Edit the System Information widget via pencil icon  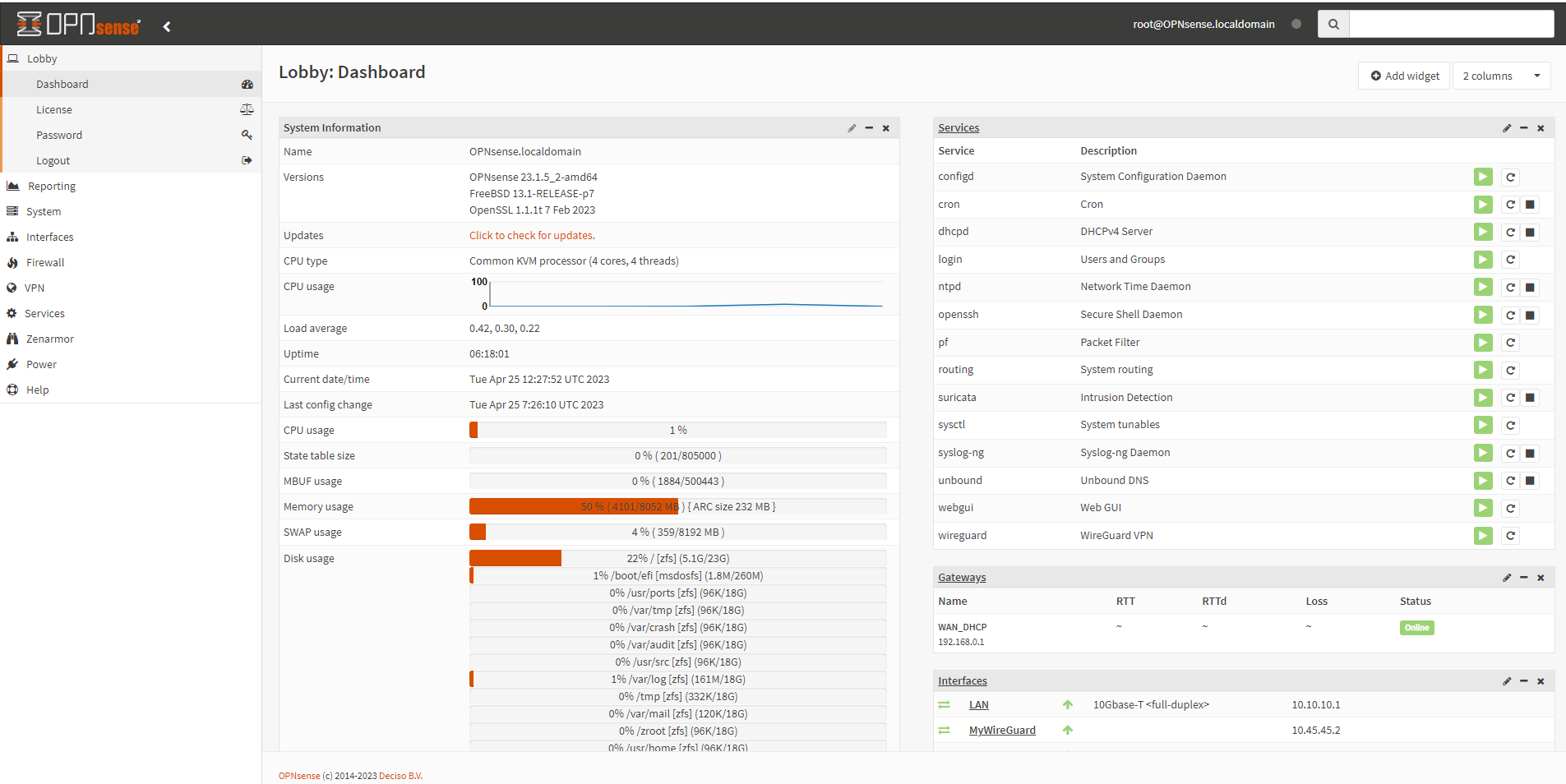[x=852, y=128]
